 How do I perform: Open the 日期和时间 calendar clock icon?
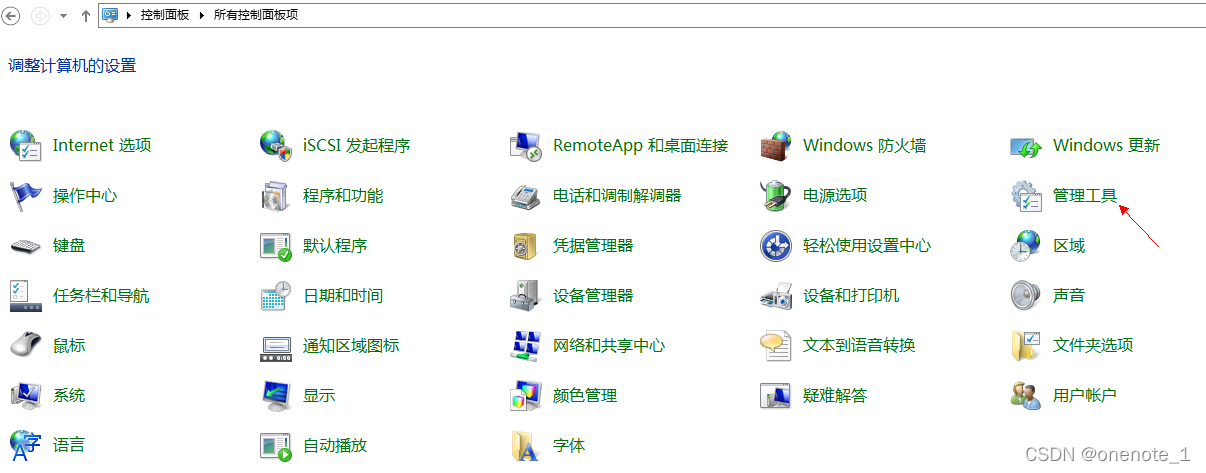point(275,295)
